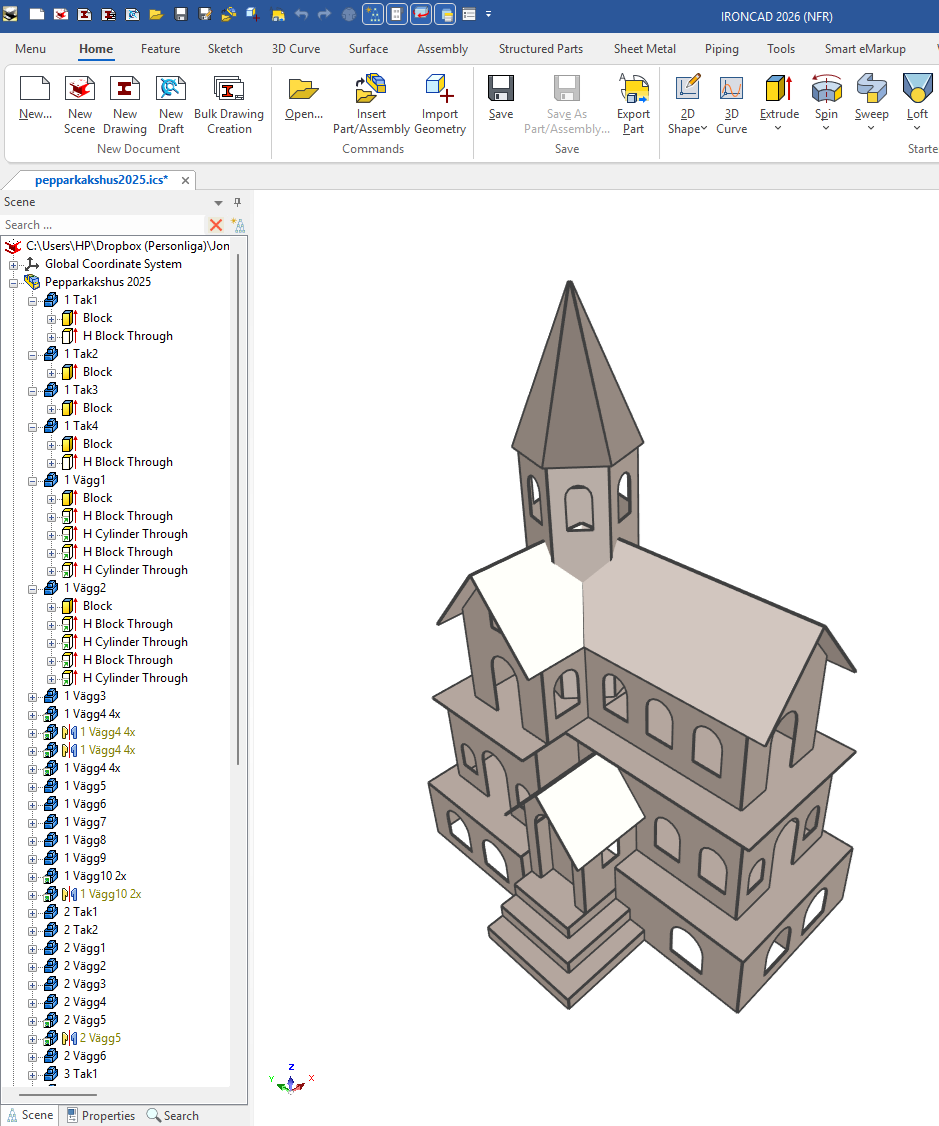The width and height of the screenshot is (939, 1126).
Task: Close the pepparkakshus2025.ics document tab
Action: click(186, 180)
